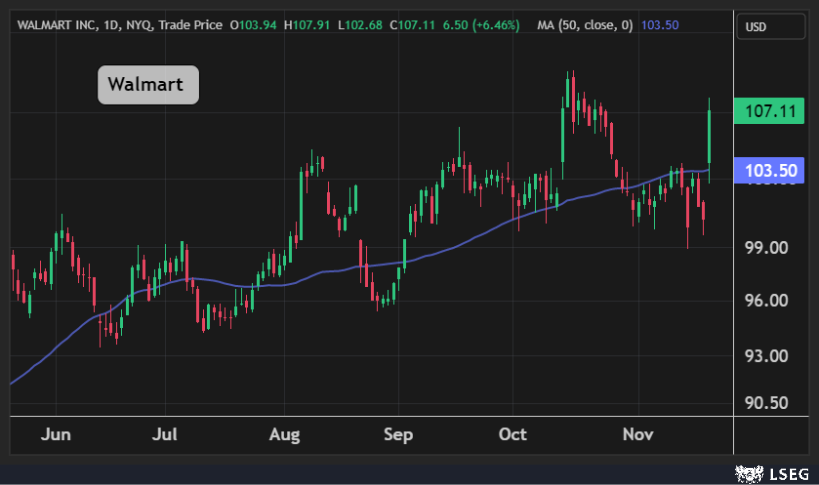The height and width of the screenshot is (485, 819).
Task: Select the Nov label on time axis
Action: click(x=637, y=435)
